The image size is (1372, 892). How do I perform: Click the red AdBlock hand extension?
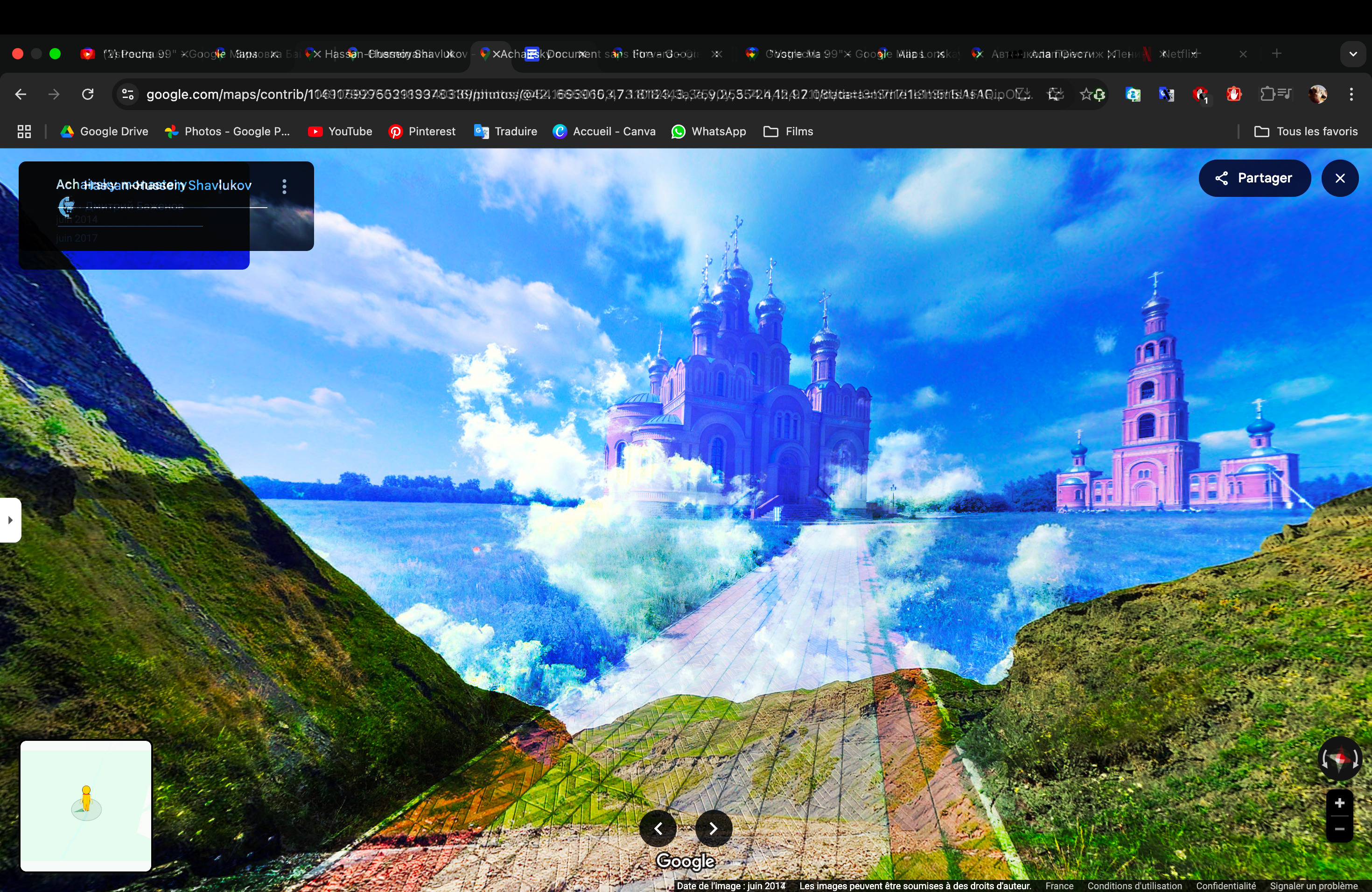pyautogui.click(x=1234, y=95)
